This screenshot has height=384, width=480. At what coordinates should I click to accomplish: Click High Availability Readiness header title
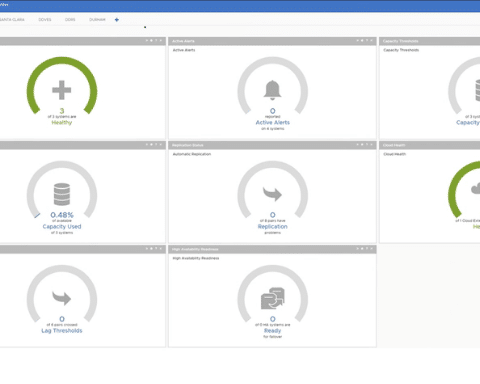[195, 249]
